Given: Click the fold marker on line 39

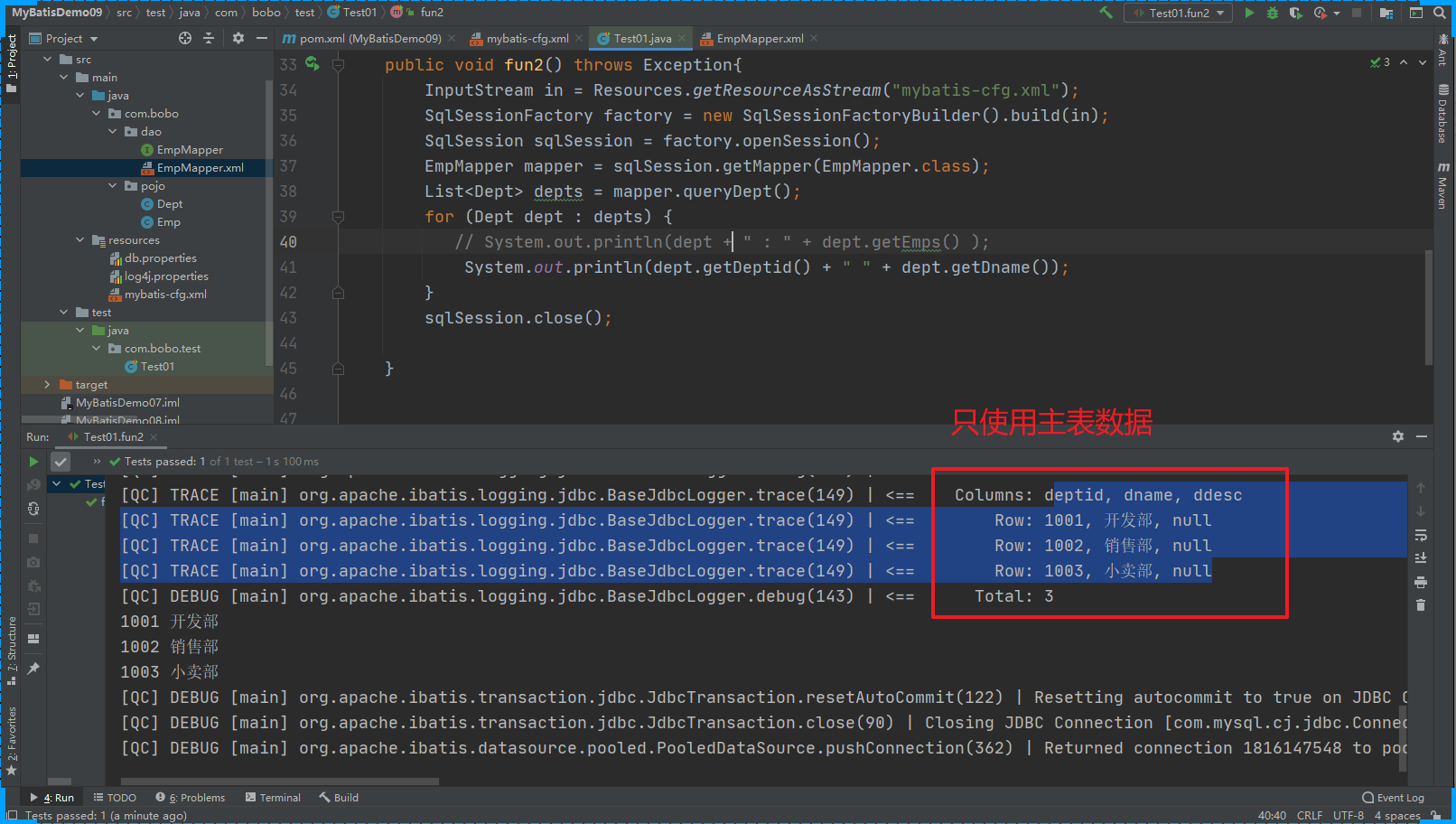Looking at the screenshot, I should (338, 217).
